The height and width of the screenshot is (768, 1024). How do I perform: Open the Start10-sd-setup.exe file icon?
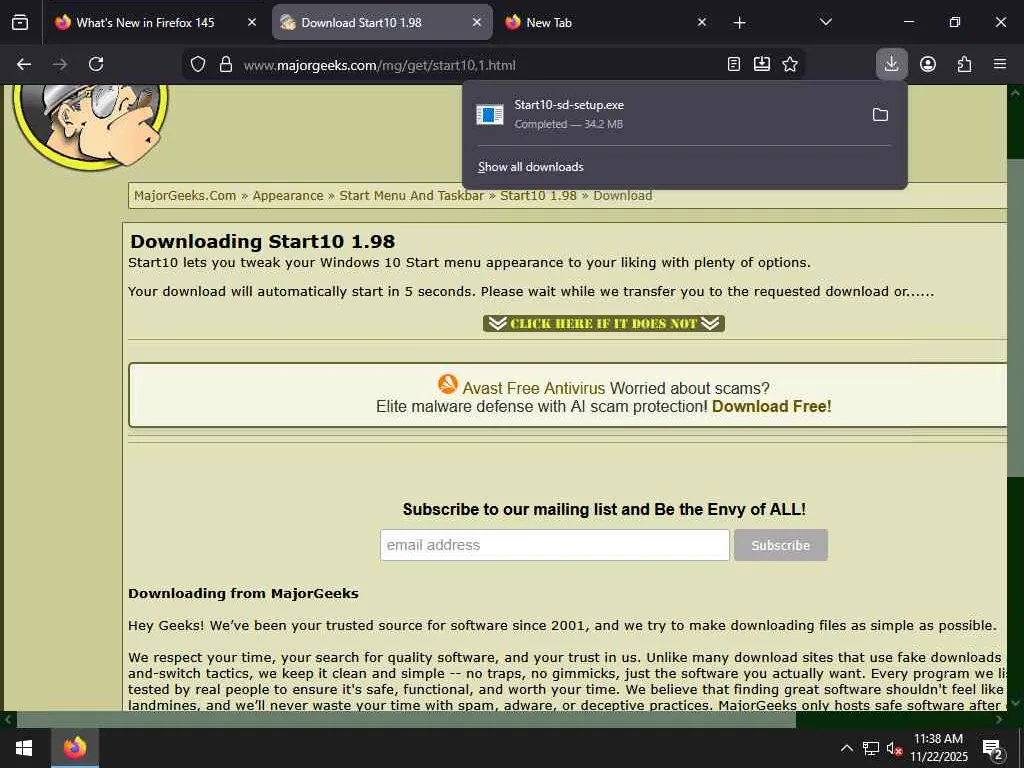click(490, 115)
